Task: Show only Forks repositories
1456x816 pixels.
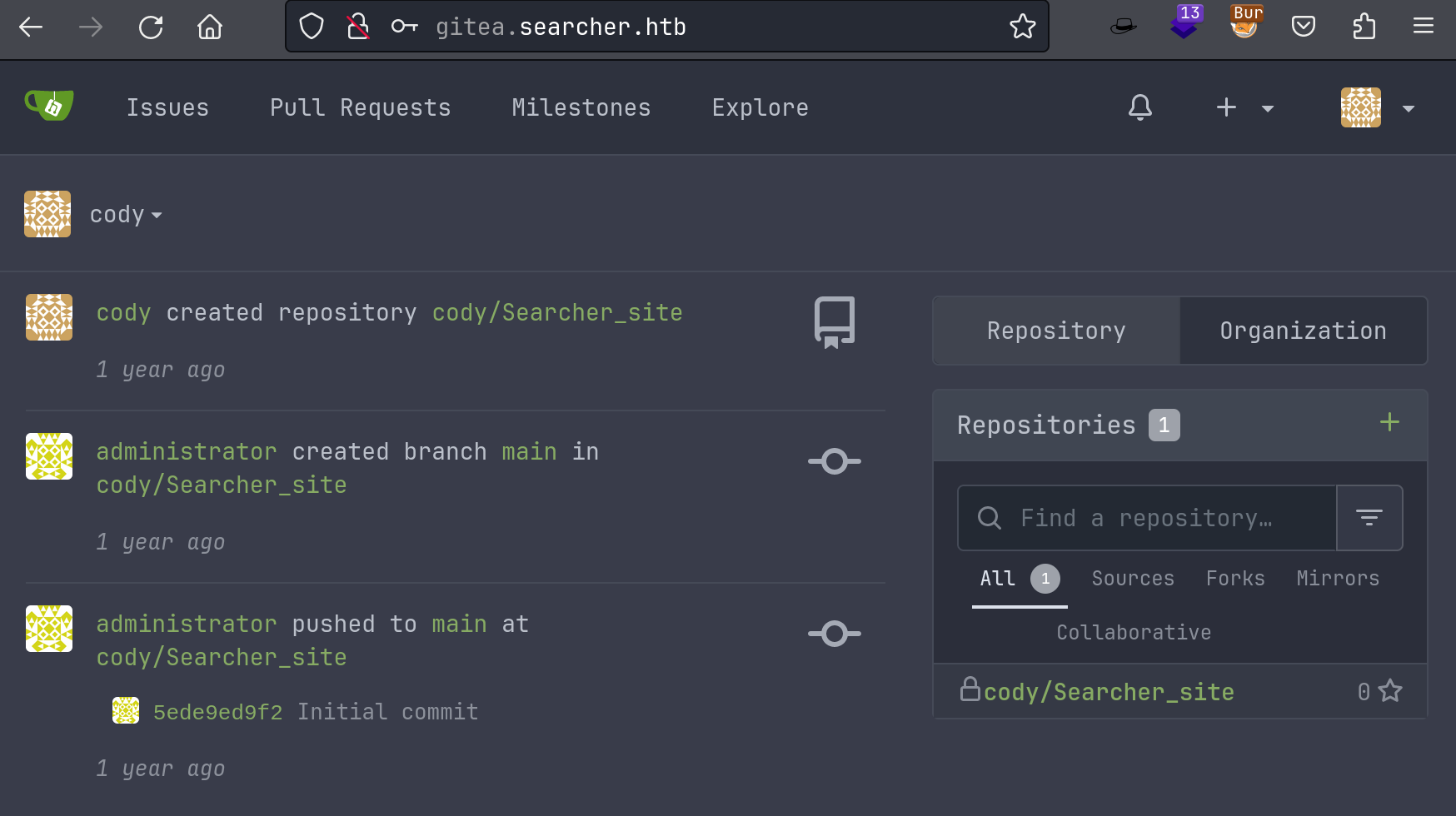Action: (1235, 579)
